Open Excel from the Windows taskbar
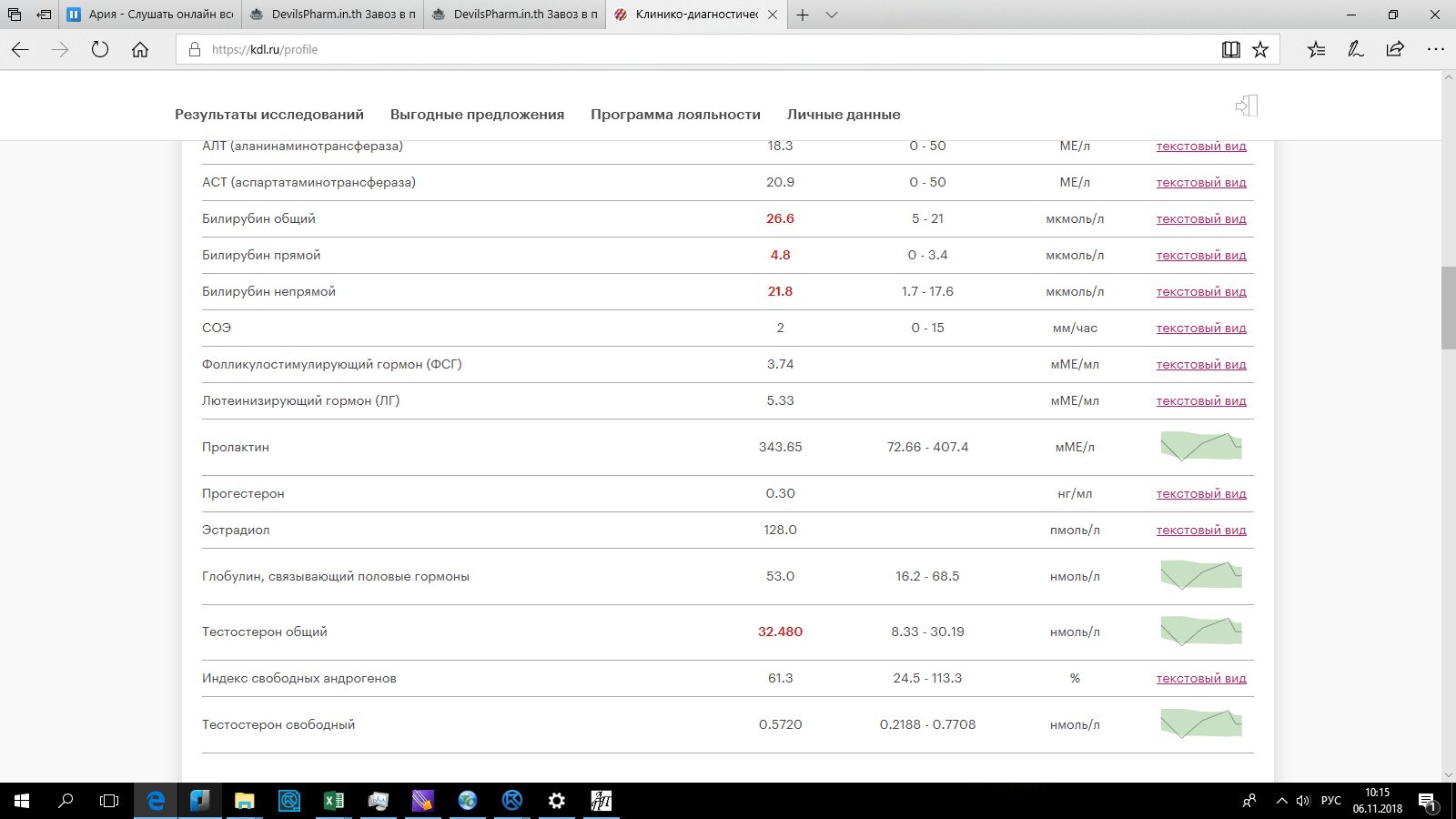 (x=334, y=801)
